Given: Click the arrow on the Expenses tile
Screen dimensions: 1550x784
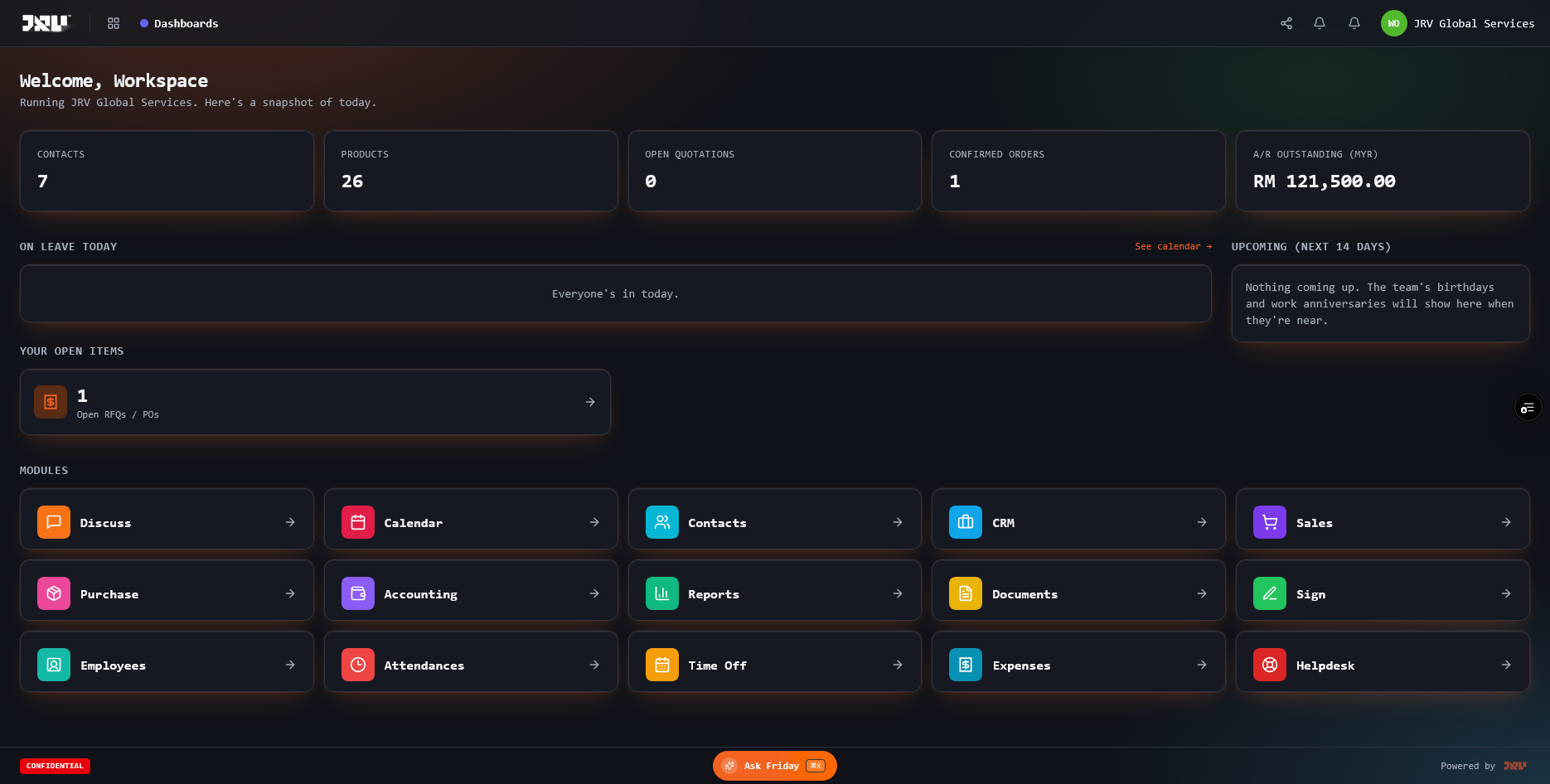Looking at the screenshot, I should (x=1202, y=665).
